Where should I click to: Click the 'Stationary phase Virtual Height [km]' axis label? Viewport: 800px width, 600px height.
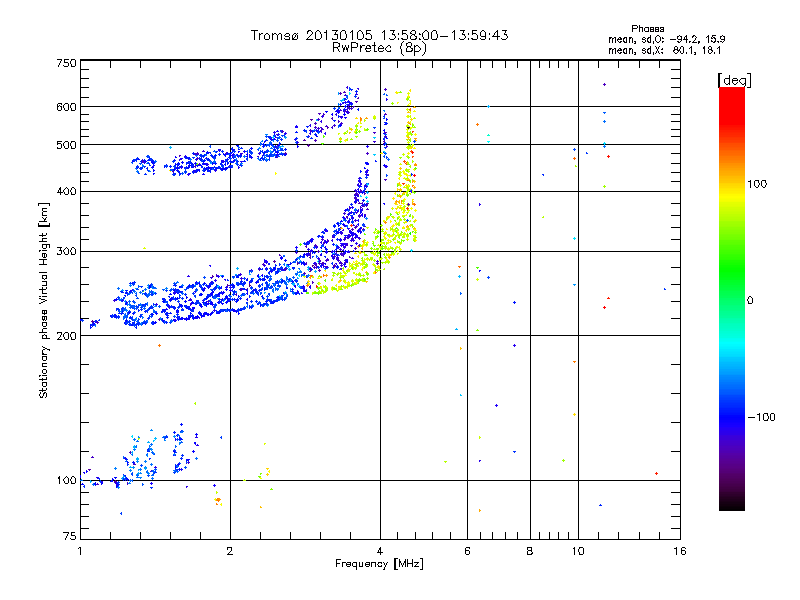(x=44, y=300)
